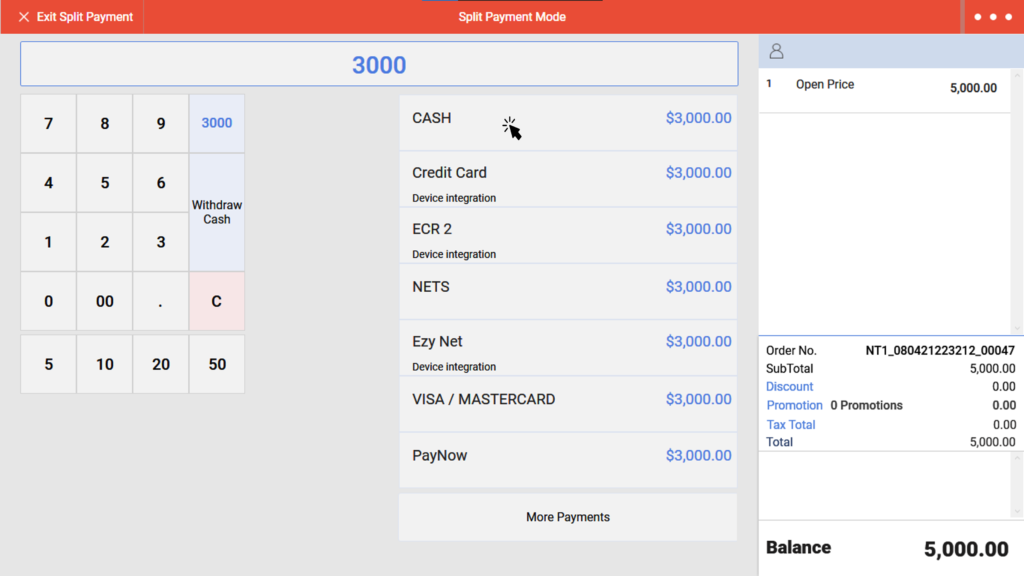Open the Discount link
This screenshot has height=576, width=1024.
790,387
